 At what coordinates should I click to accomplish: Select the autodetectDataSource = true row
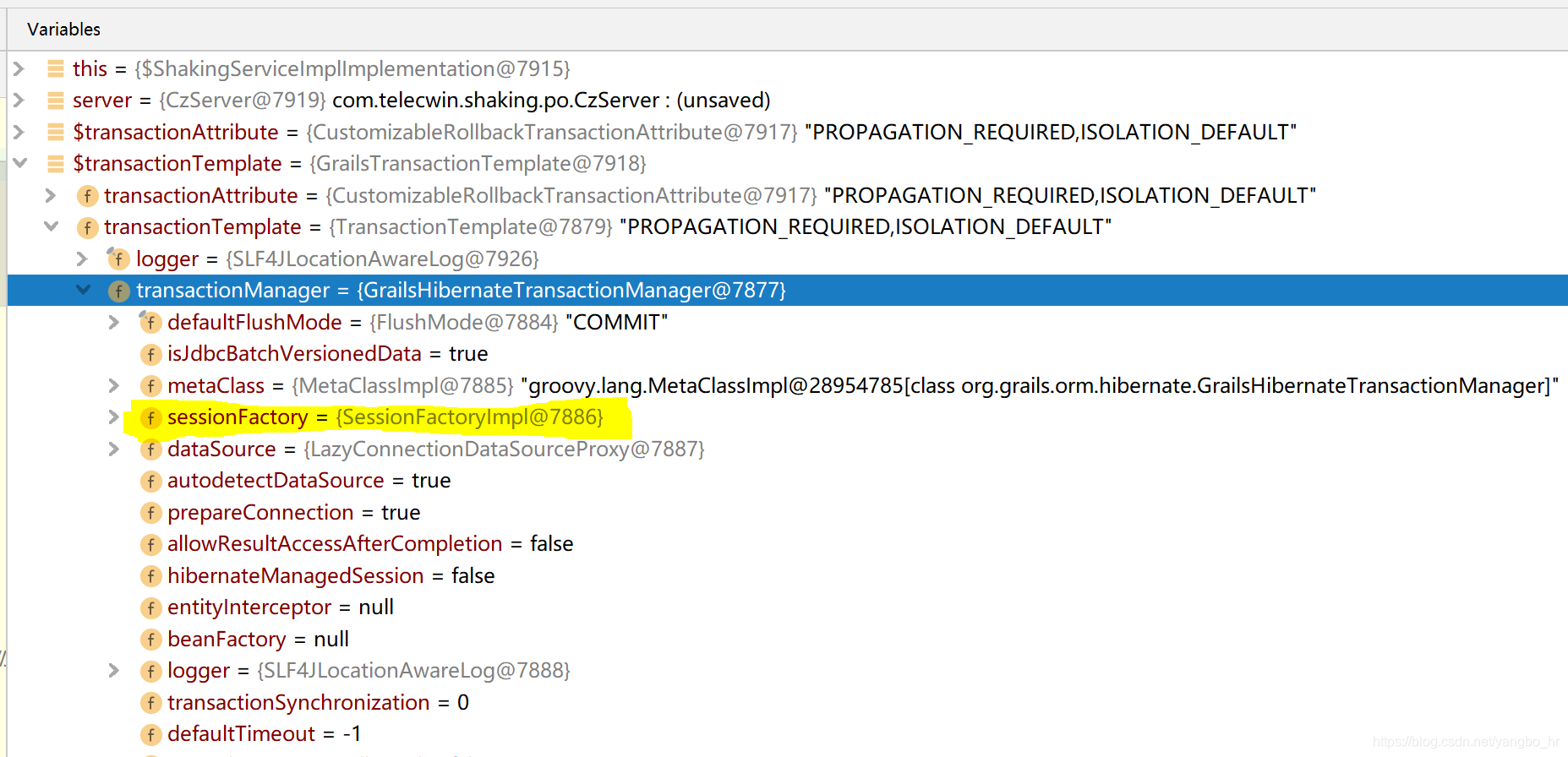point(309,480)
